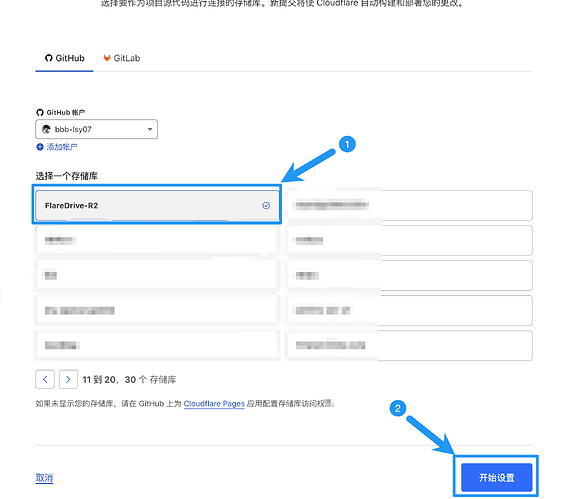Switch to the GitHub tab
This screenshot has width=563, height=499.
coord(65,58)
